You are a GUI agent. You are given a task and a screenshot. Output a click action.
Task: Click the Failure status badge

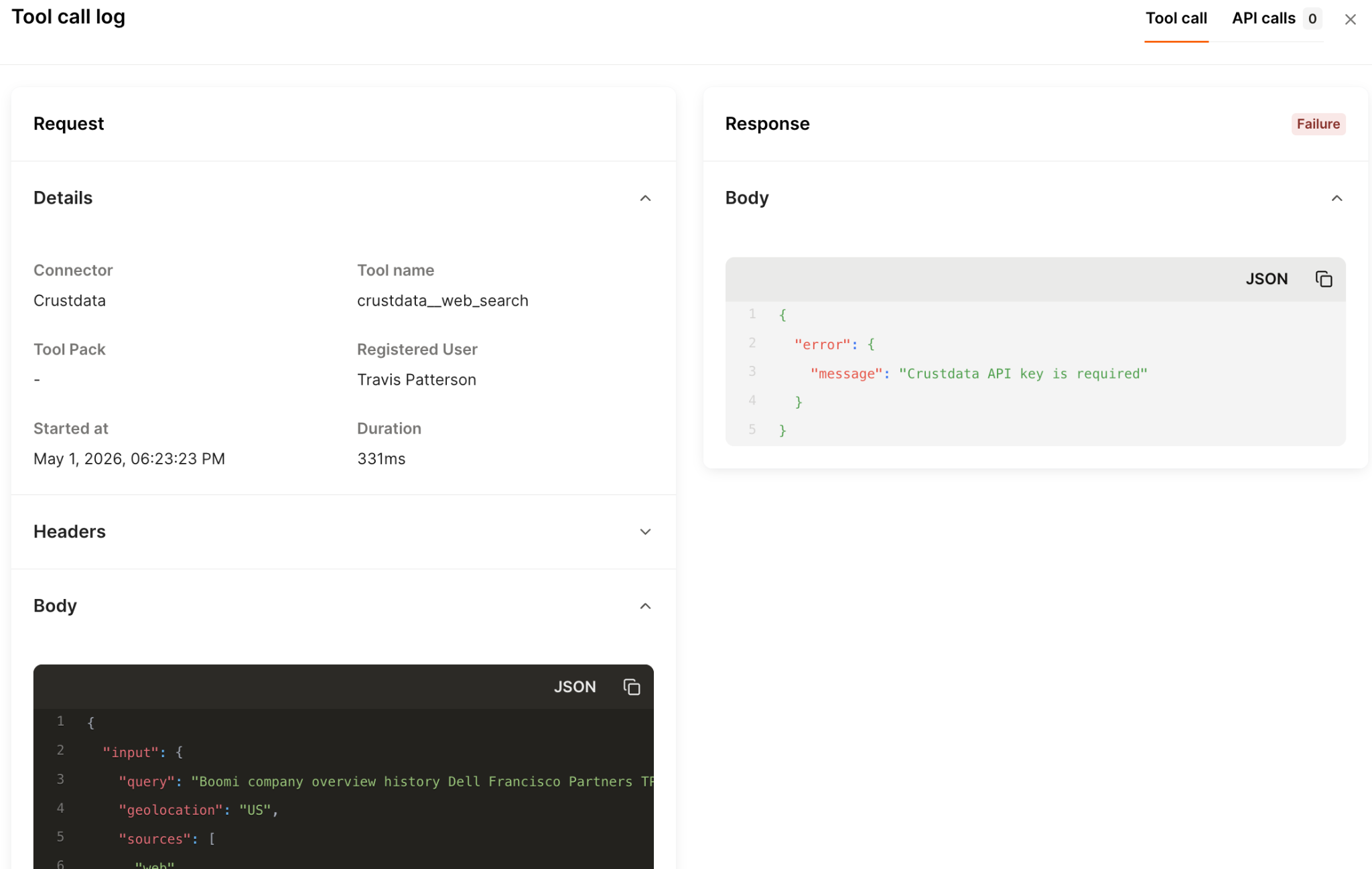1318,124
